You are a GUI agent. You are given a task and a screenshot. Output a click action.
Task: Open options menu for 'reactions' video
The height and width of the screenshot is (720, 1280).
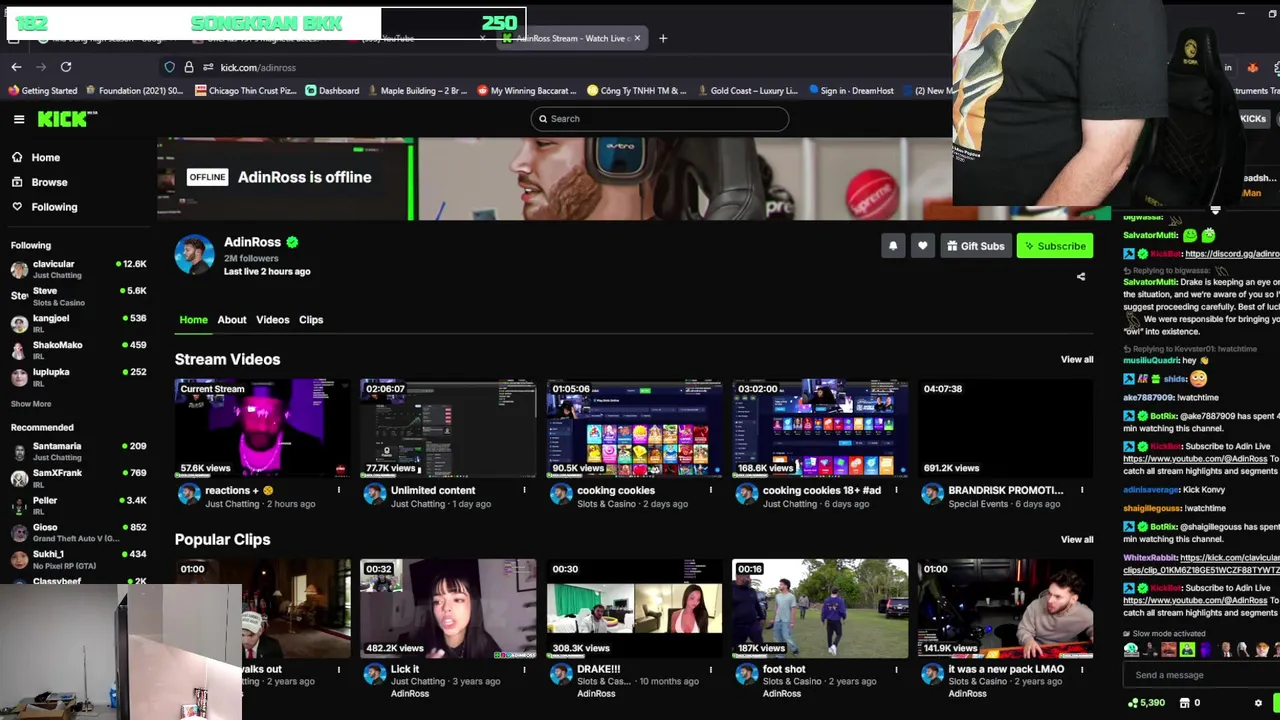pyautogui.click(x=338, y=490)
